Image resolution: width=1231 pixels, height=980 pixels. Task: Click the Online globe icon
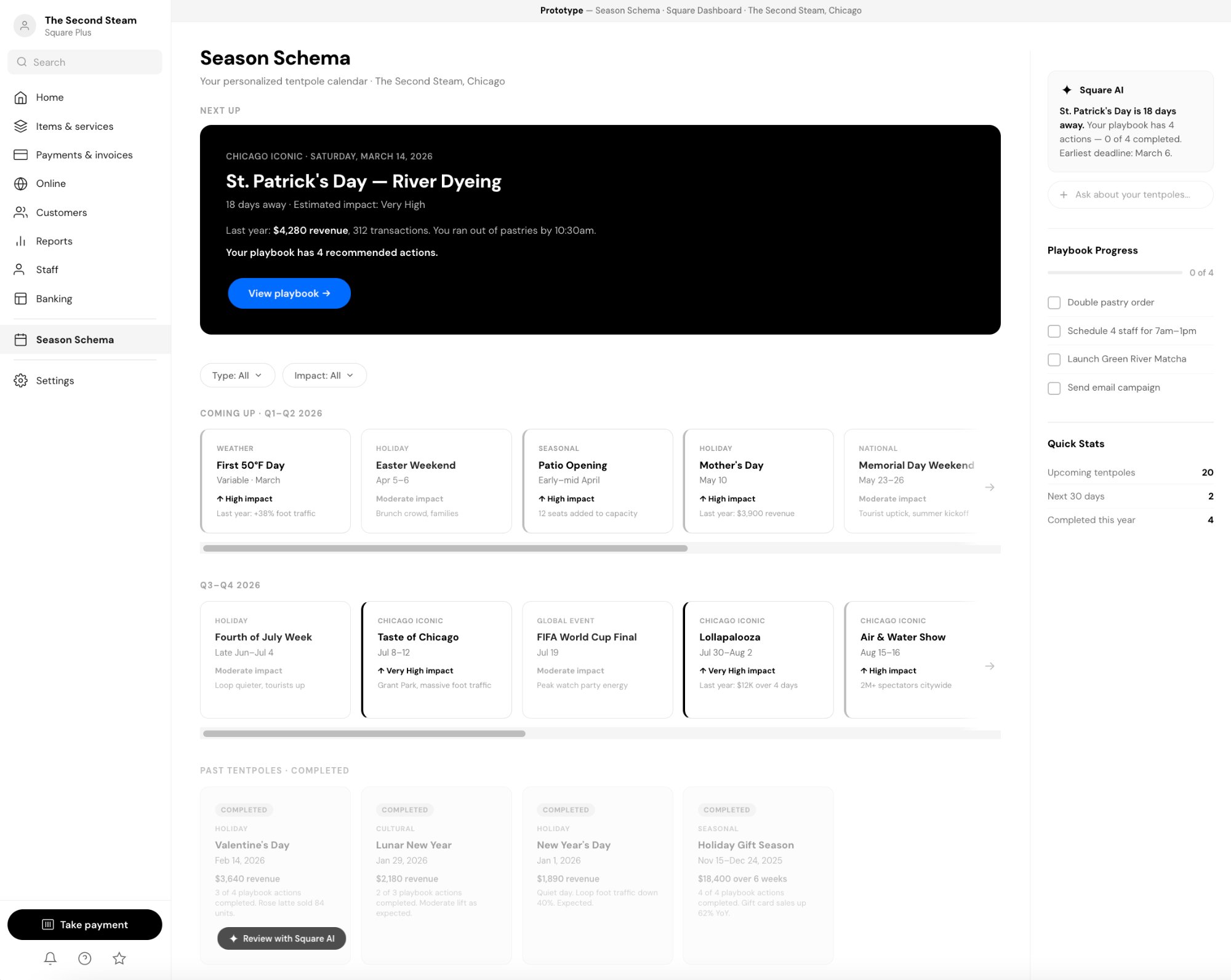(20, 183)
